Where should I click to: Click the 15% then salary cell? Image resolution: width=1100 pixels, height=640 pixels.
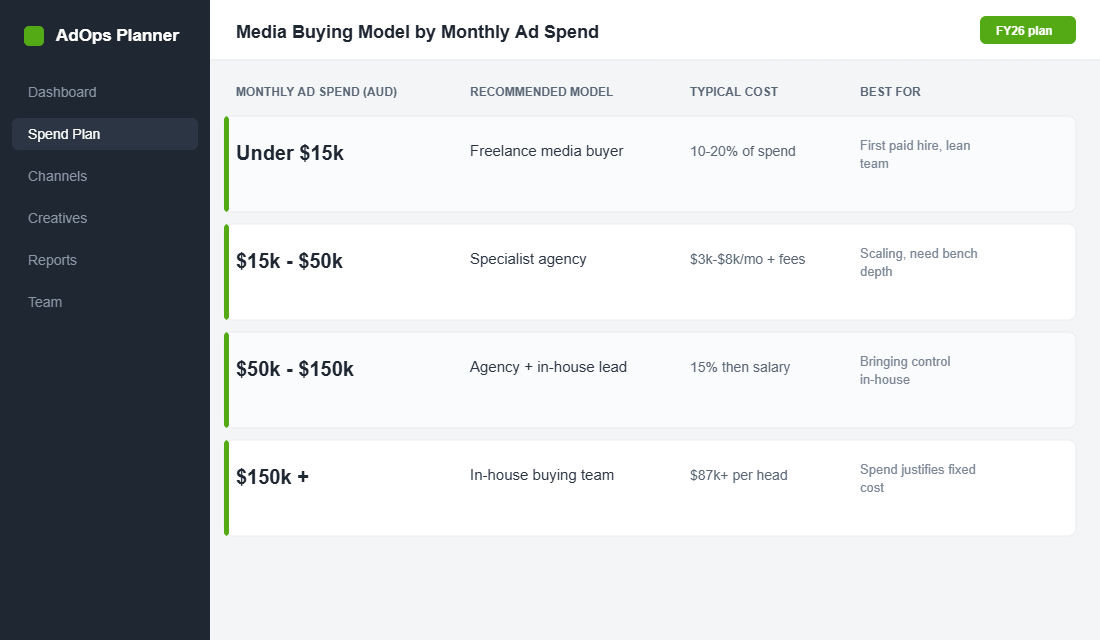tap(739, 367)
